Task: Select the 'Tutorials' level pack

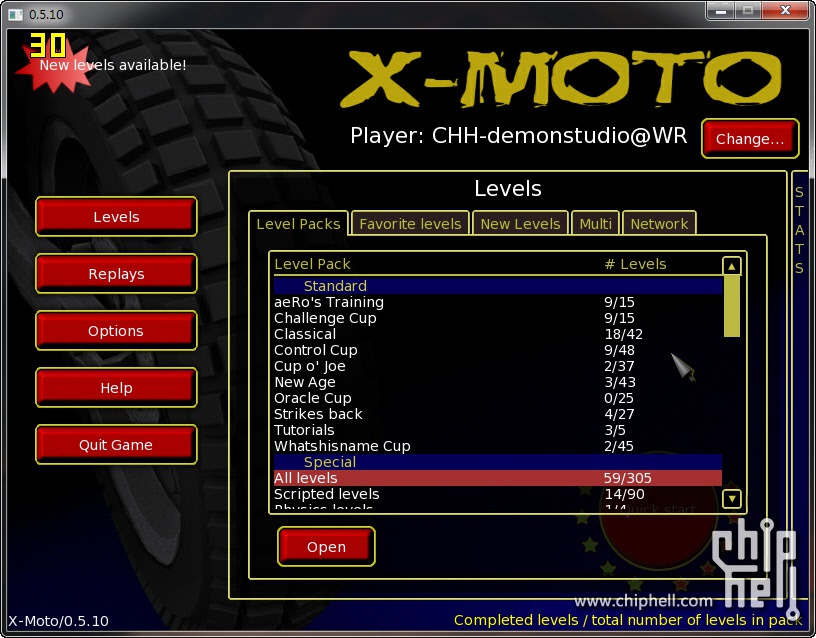Action: click(x=498, y=430)
